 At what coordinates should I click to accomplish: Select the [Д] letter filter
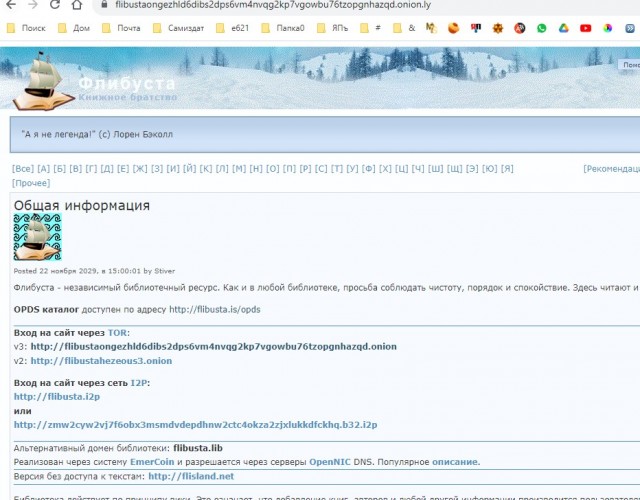(x=107, y=169)
